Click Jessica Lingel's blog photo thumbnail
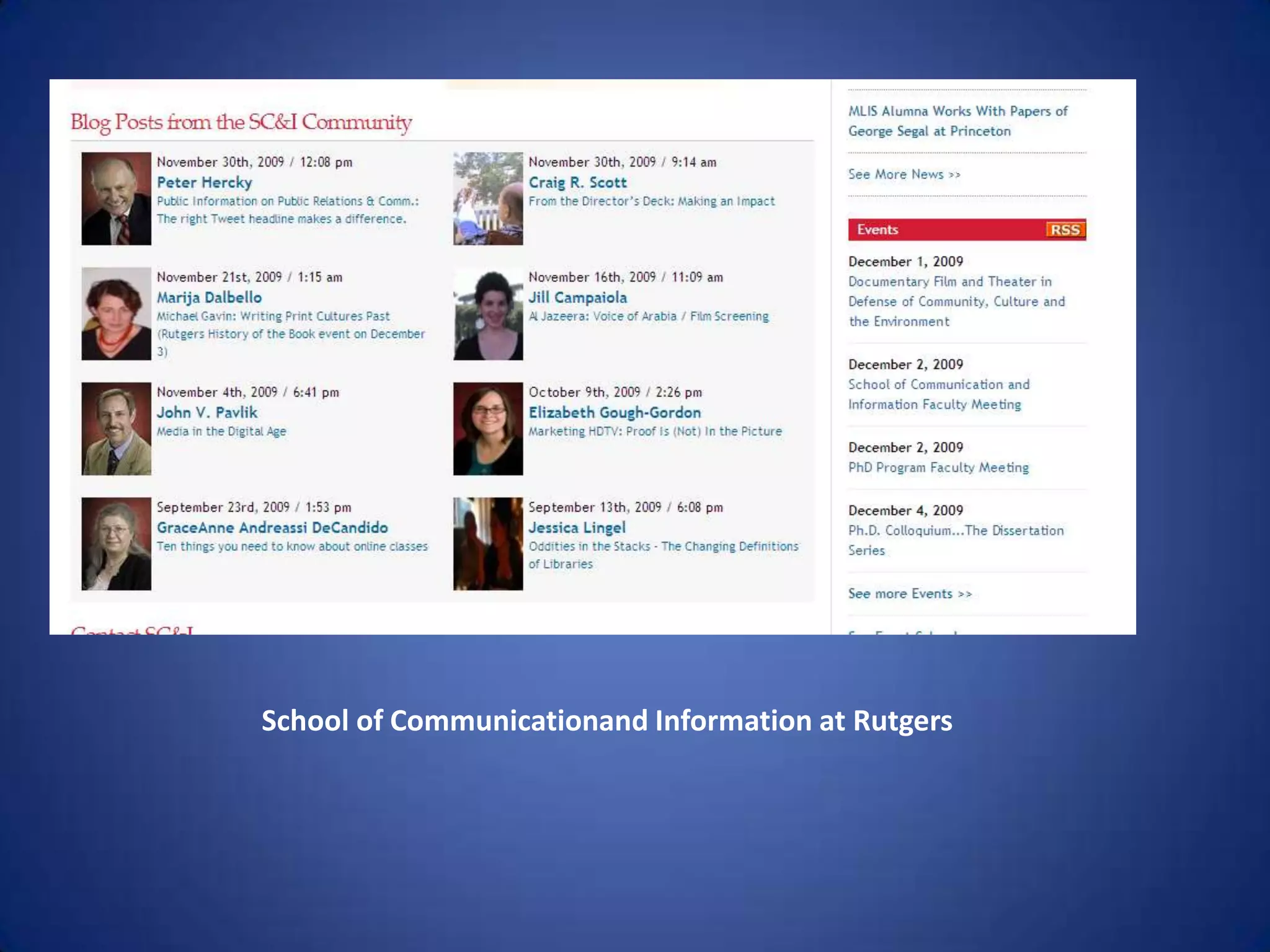Viewport: 1270px width, 952px height. 488,544
